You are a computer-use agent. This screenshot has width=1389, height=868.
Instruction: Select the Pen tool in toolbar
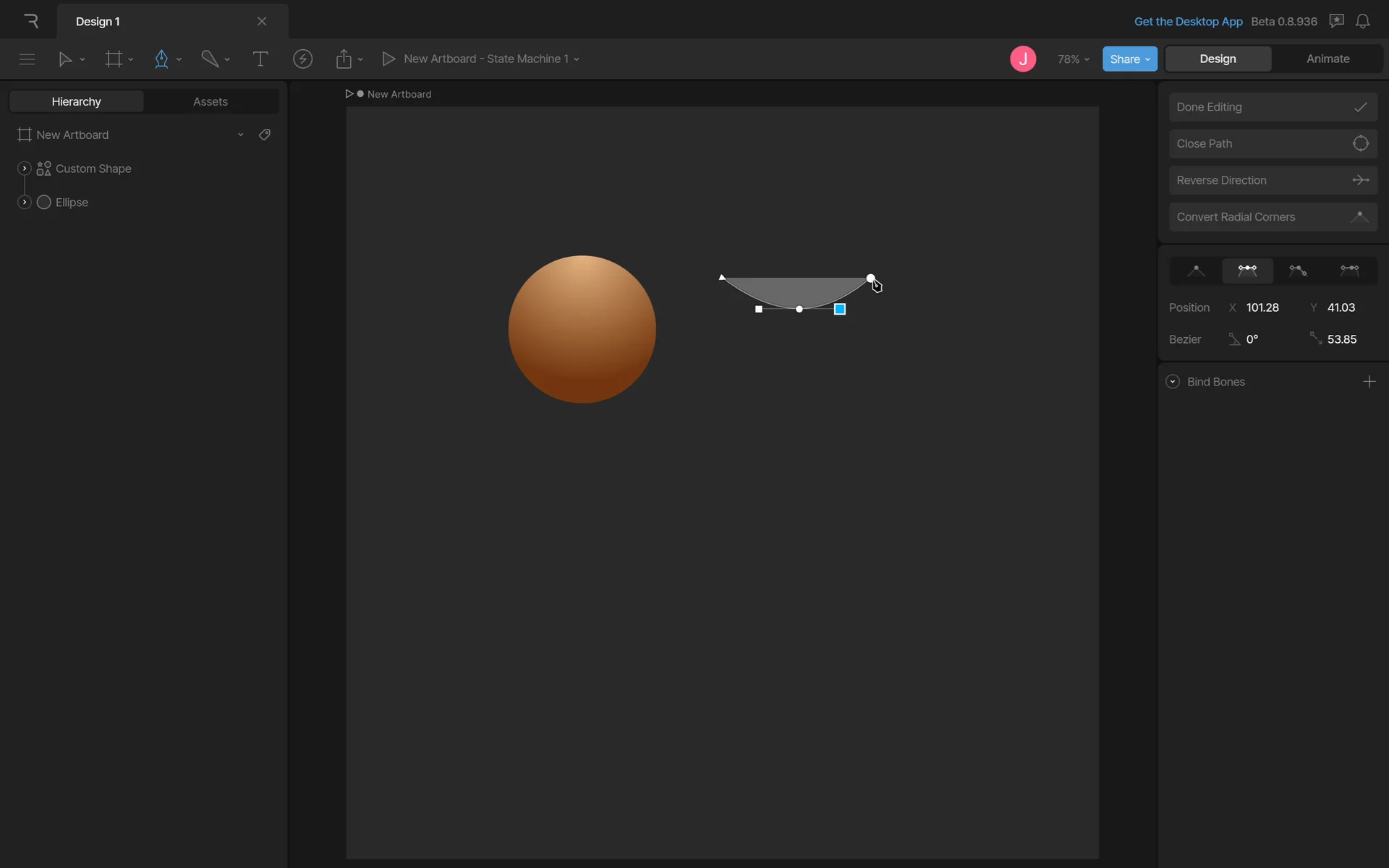click(161, 59)
